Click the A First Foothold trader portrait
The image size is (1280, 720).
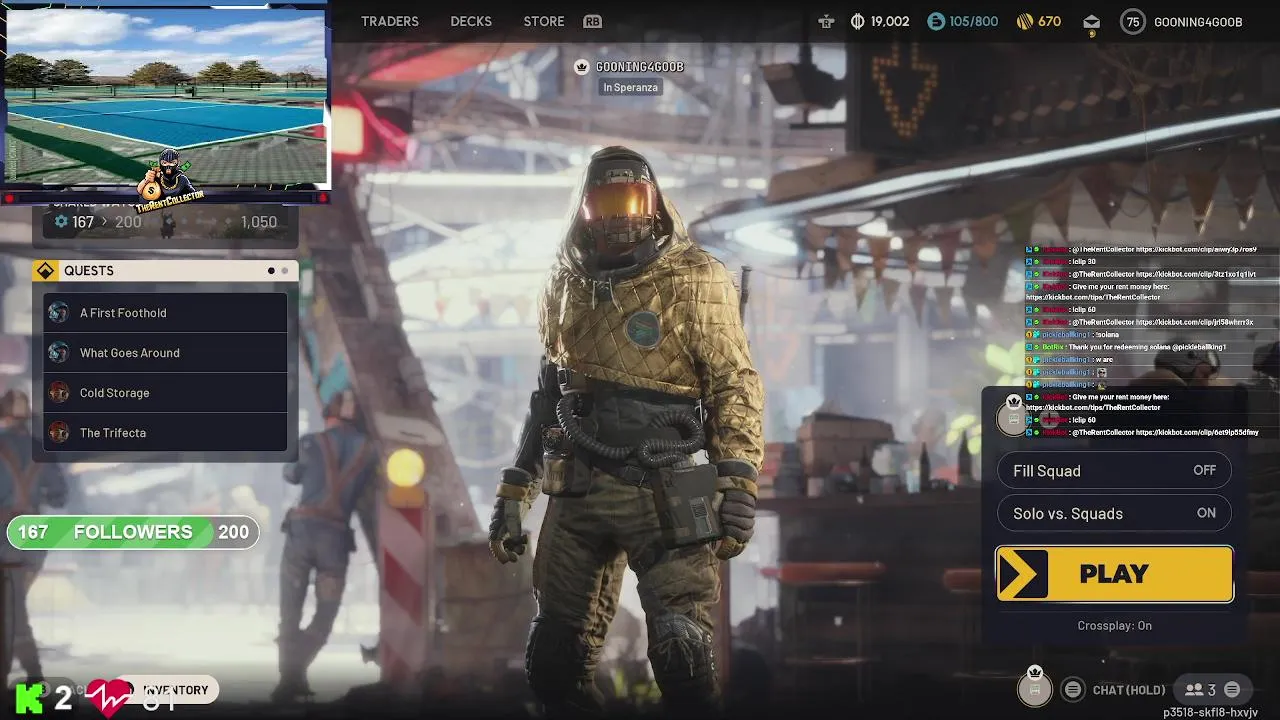[x=59, y=313]
